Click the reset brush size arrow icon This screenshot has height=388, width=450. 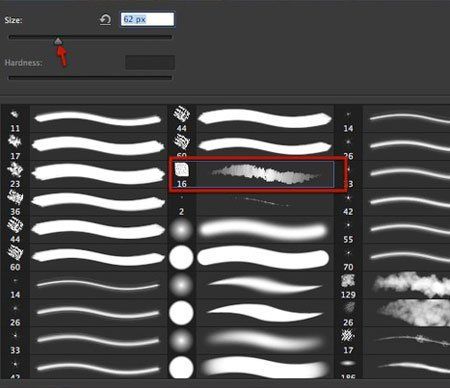tap(105, 20)
